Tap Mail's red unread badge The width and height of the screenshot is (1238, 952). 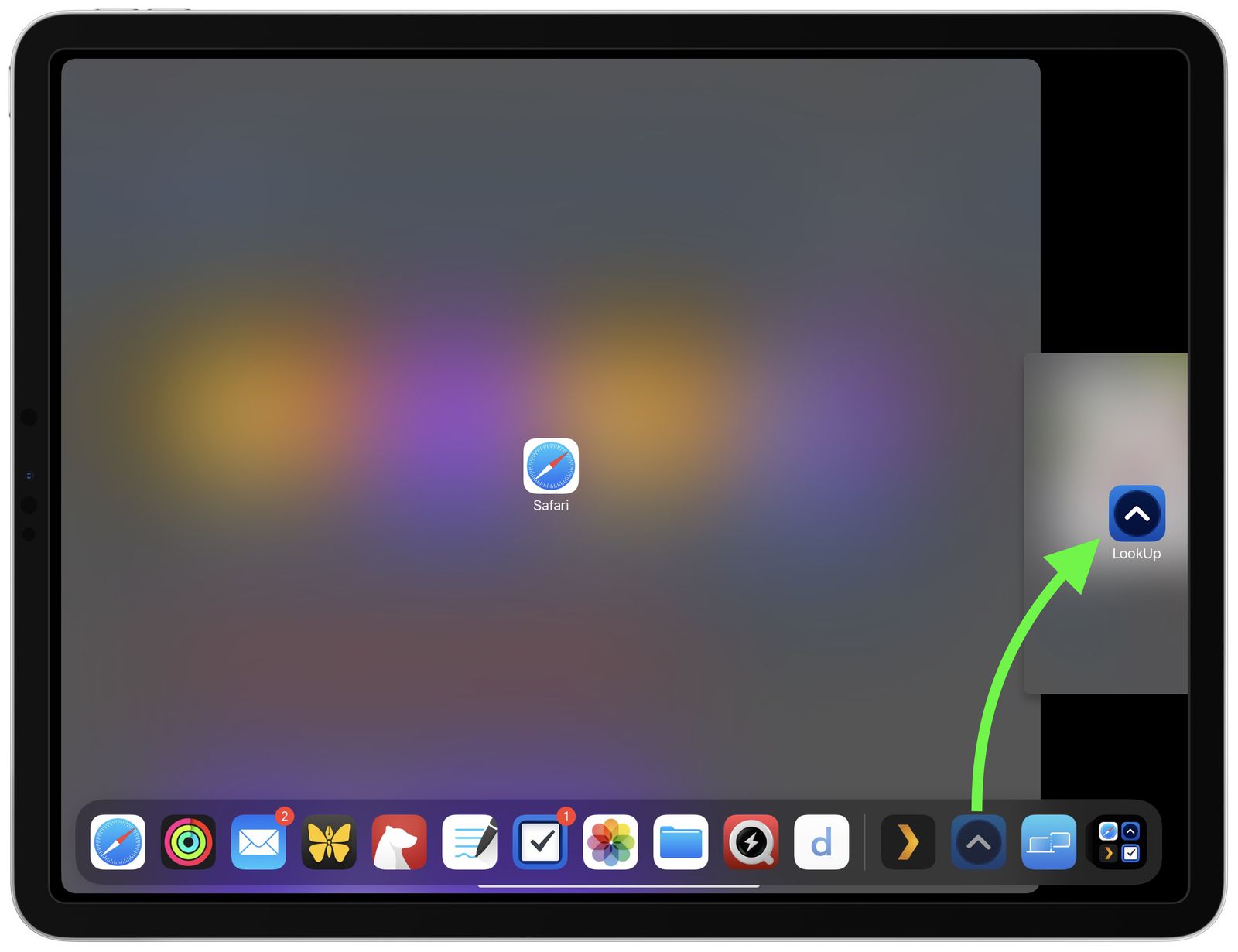[283, 817]
